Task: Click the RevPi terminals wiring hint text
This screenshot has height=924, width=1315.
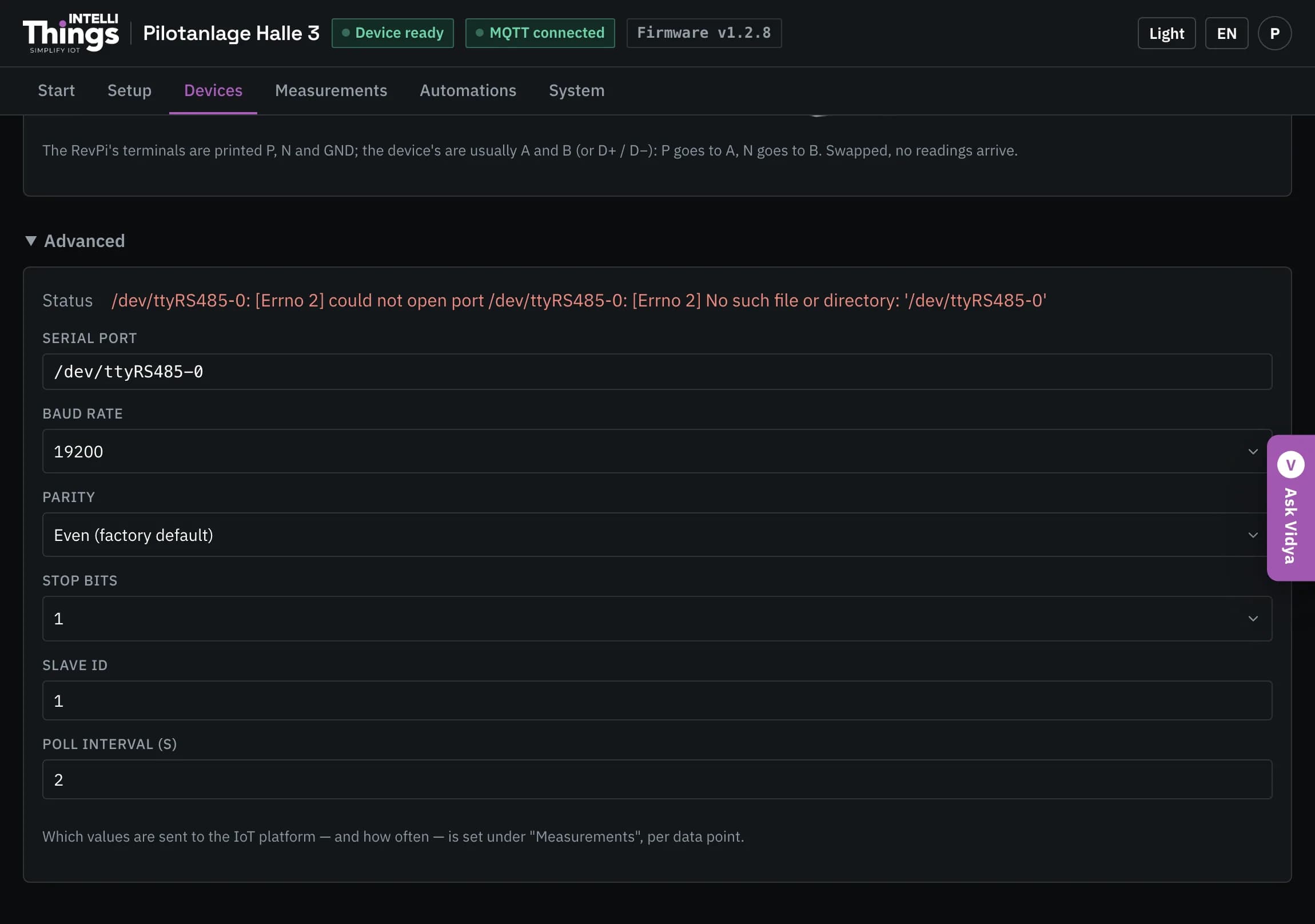Action: coord(530,150)
